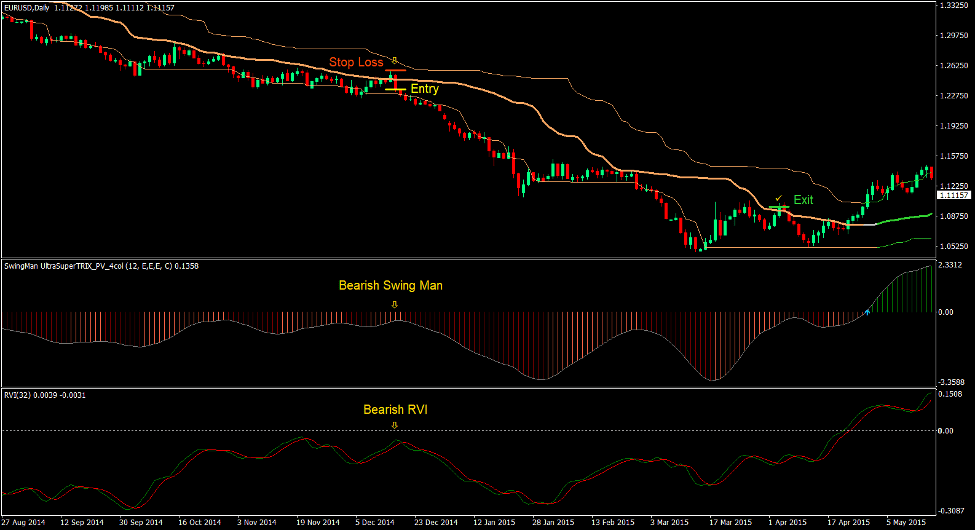Image resolution: width=977 pixels, height=531 pixels.
Task: Click the 0.1508 RVI scale value
Action: tap(950, 394)
